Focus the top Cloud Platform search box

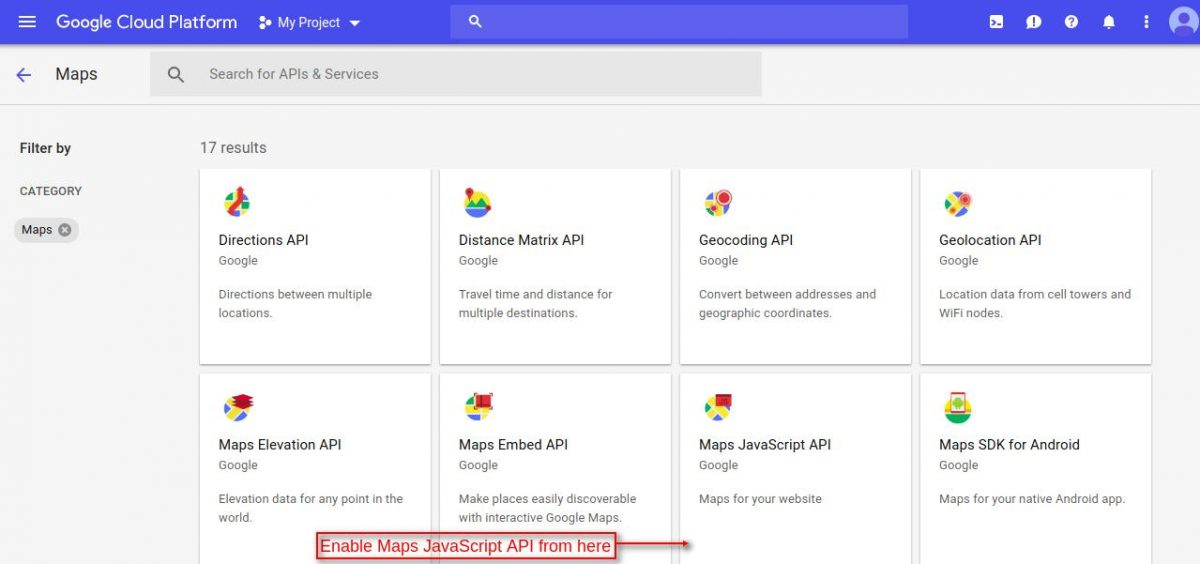(679, 21)
